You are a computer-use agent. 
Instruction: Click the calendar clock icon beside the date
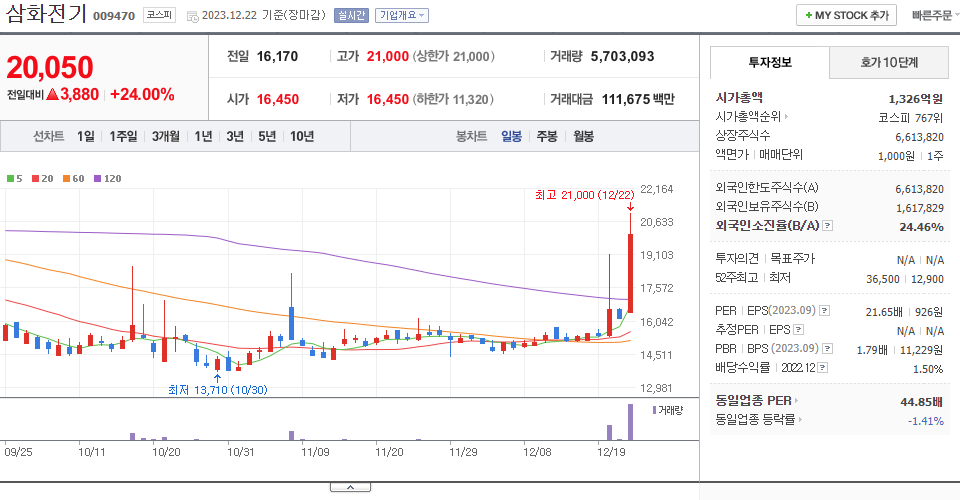point(192,17)
